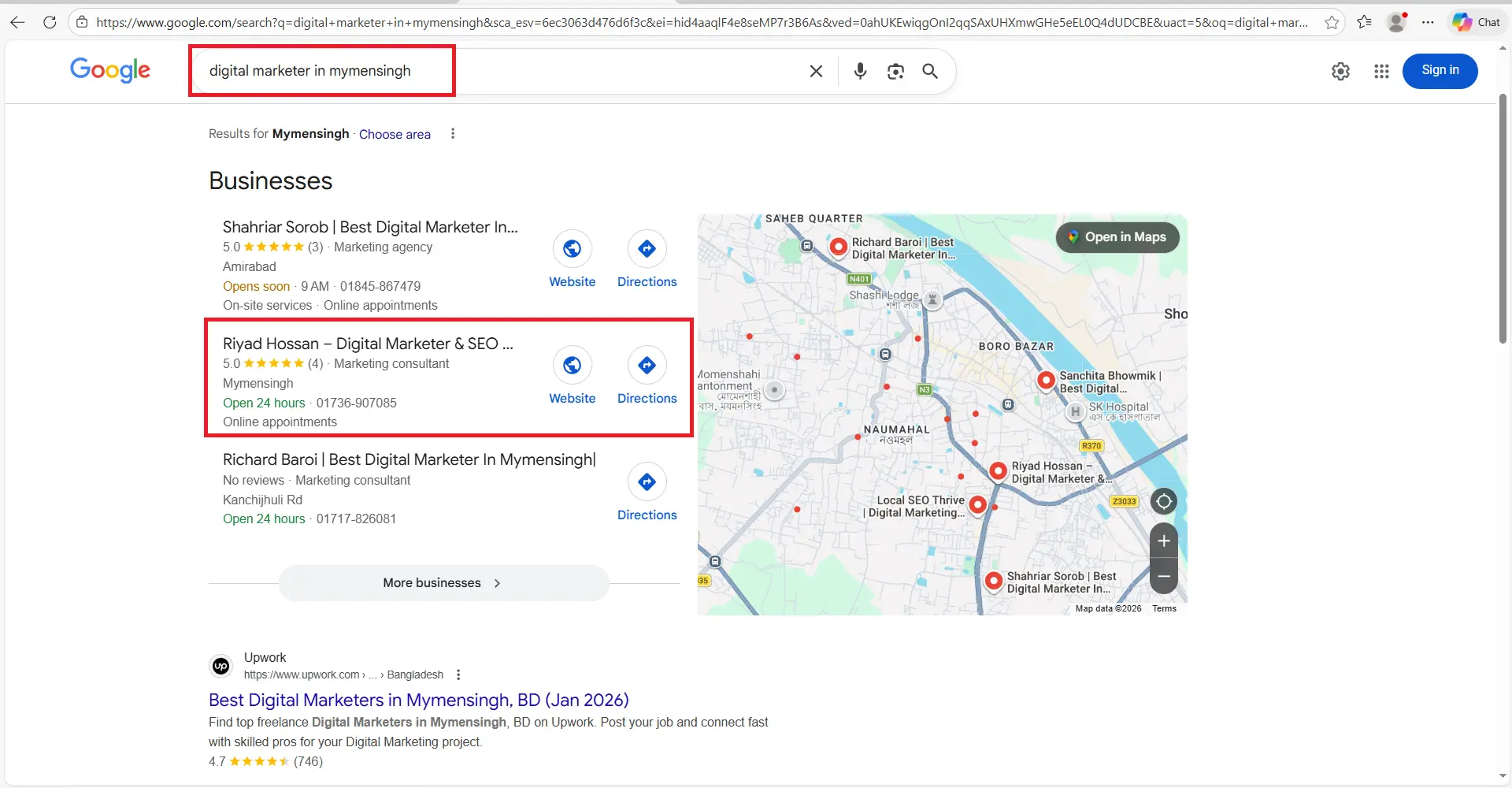Open Riyad Hossan's website
1512x788 pixels.
(x=573, y=365)
